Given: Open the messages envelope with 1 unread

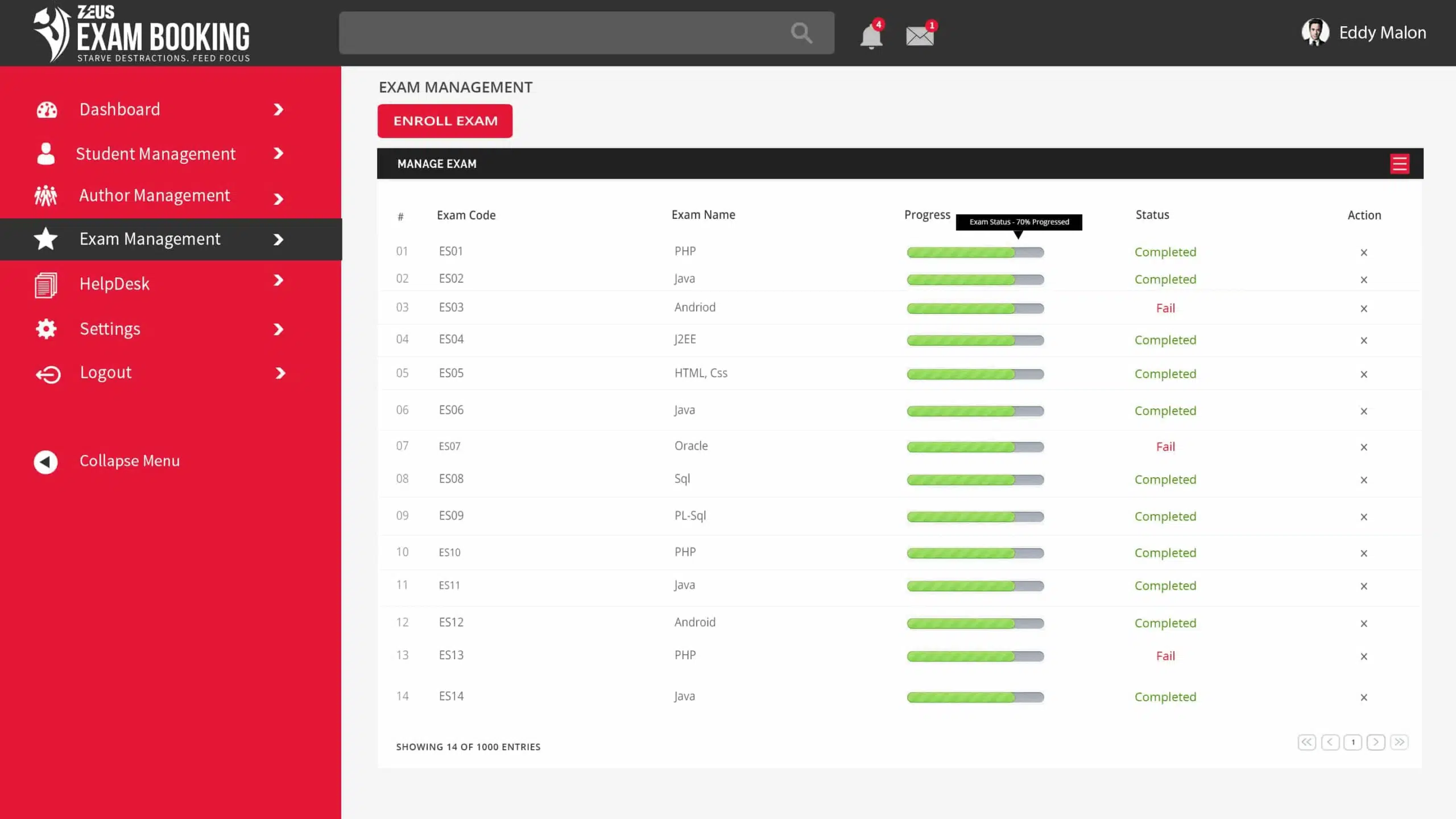Looking at the screenshot, I should [920, 35].
